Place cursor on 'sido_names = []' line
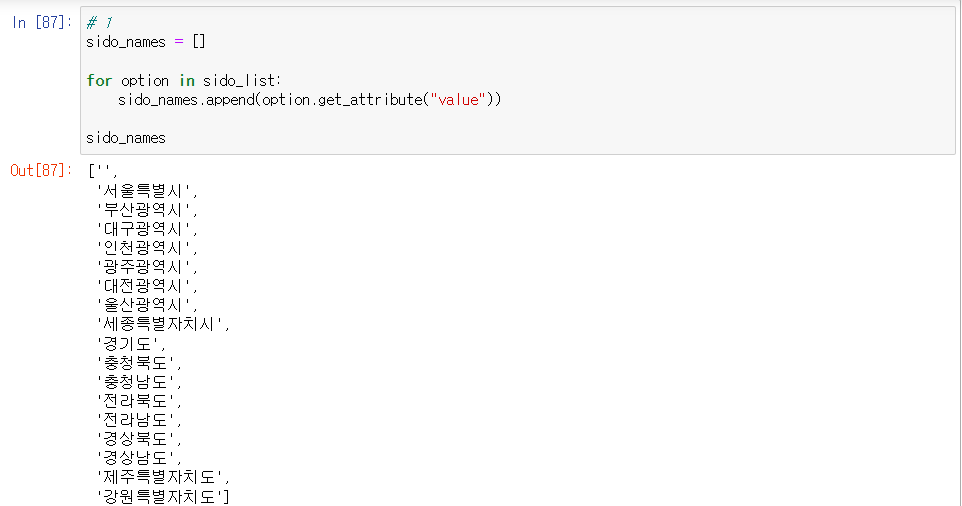962x506 pixels. point(146,42)
